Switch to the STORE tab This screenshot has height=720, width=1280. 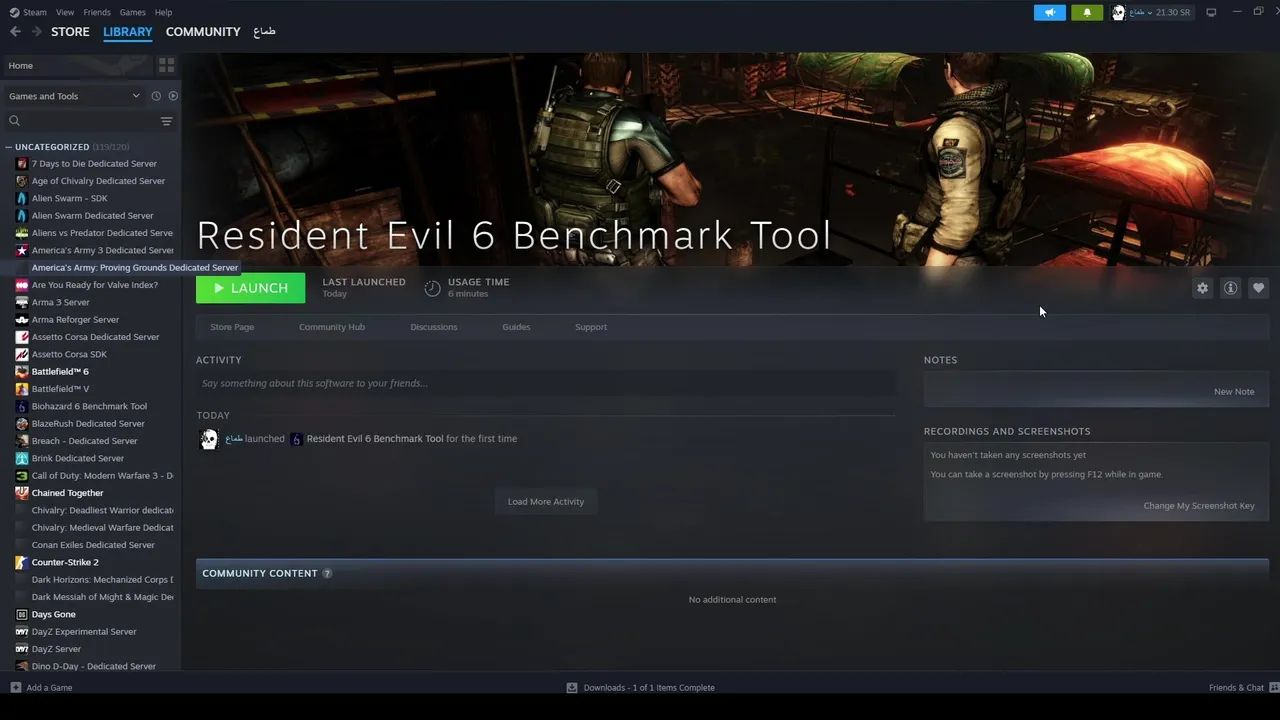(70, 32)
